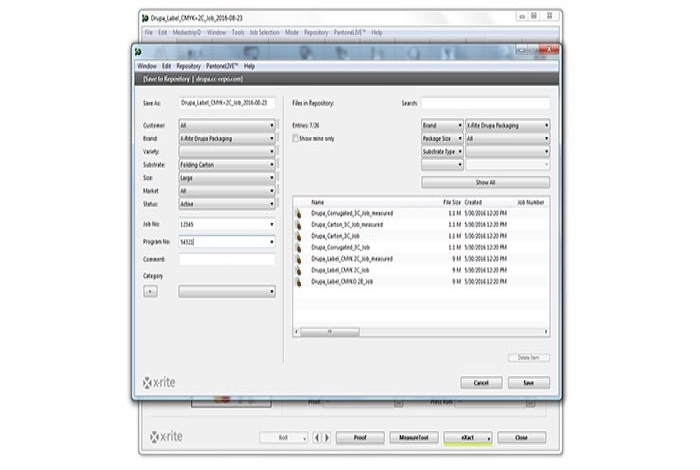This screenshot has height=470, width=700.
Task: Click the File Size column header
Action: click(452, 203)
